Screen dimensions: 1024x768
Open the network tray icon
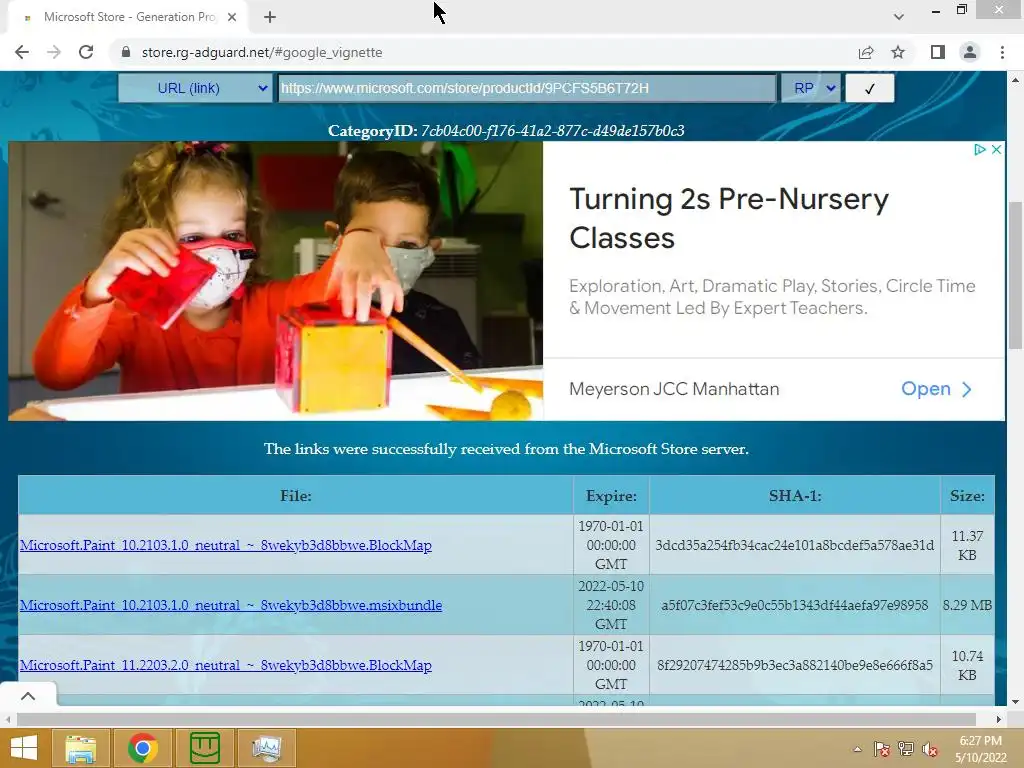(x=906, y=750)
